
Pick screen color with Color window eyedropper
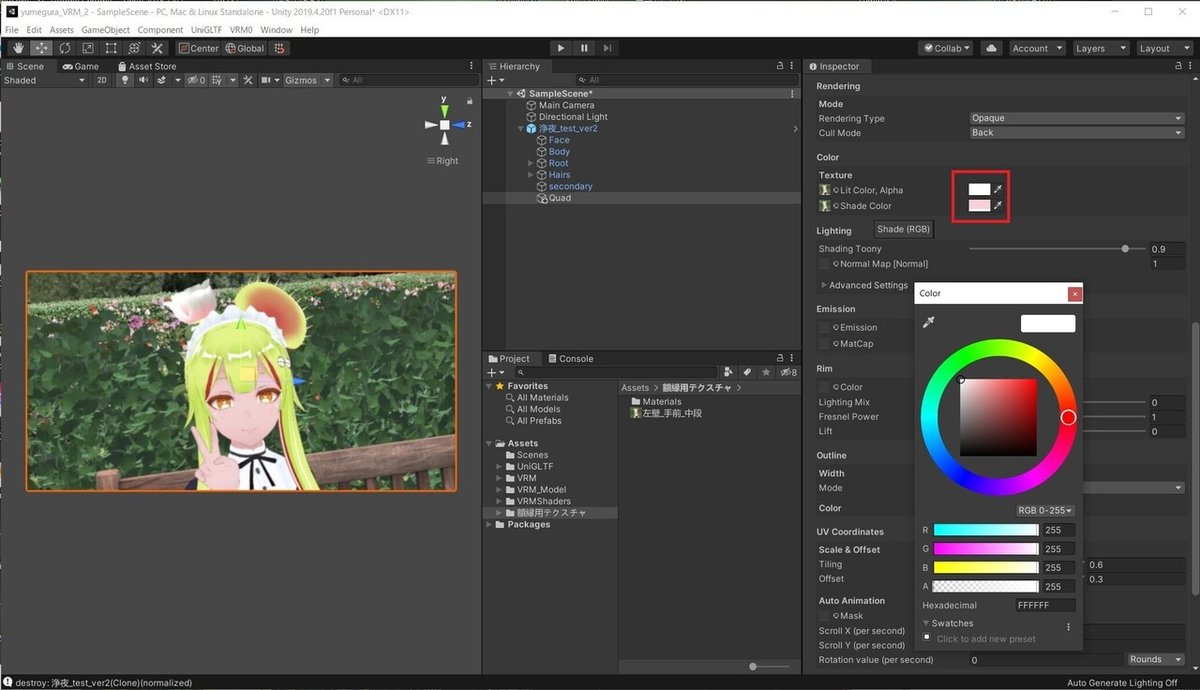coord(928,322)
